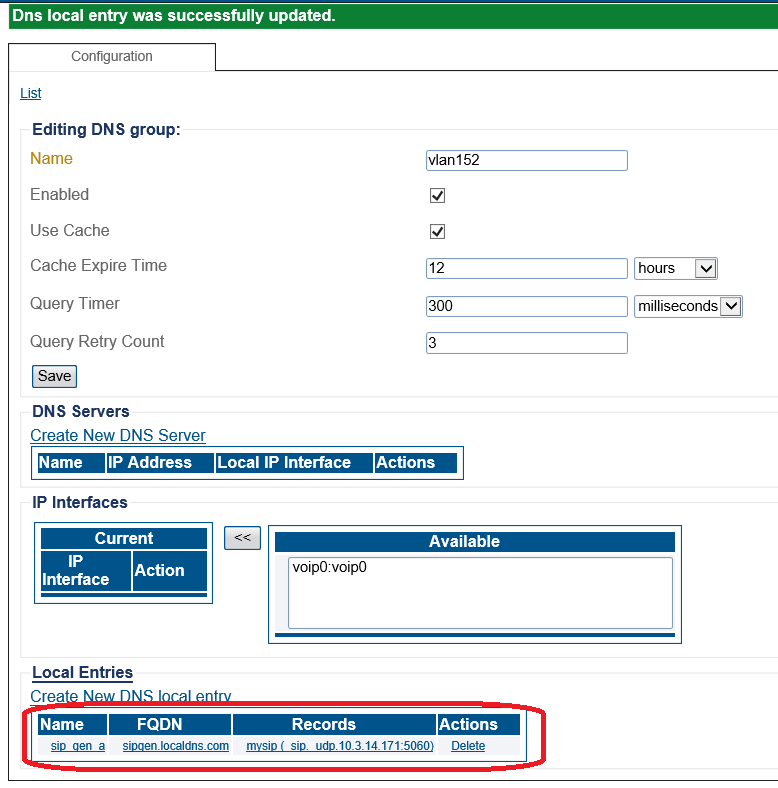Edit the Name field containing vlan152
Screen dimensions: 778x788
[x=526, y=160]
